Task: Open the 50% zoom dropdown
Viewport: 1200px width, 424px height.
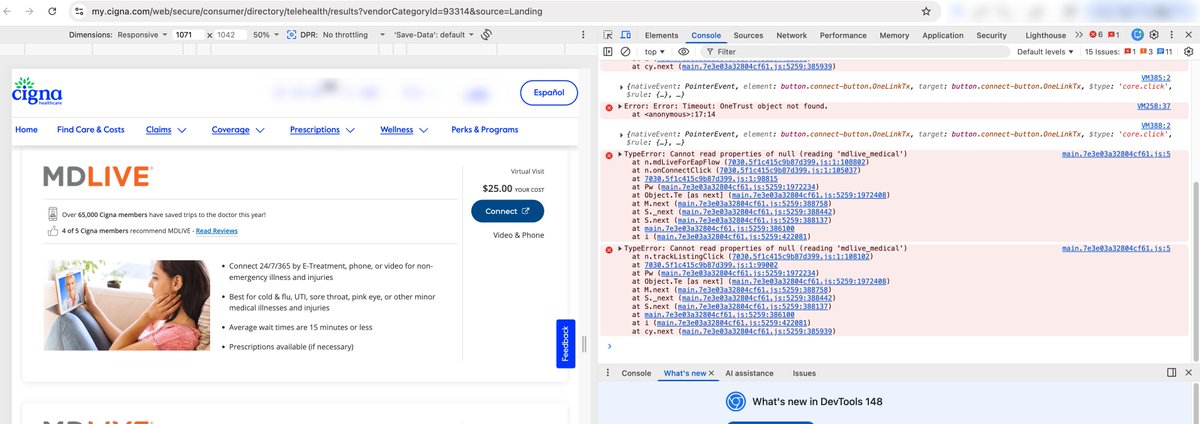Action: (x=266, y=34)
